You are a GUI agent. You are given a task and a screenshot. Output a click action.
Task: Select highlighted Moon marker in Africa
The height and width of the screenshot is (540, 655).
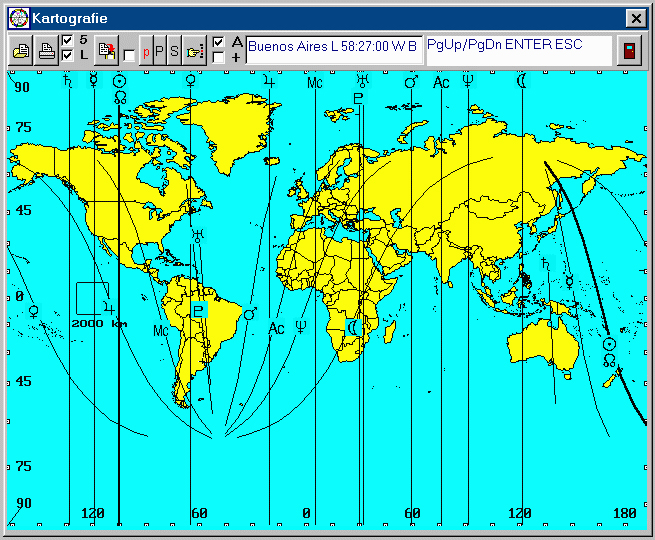[352, 327]
